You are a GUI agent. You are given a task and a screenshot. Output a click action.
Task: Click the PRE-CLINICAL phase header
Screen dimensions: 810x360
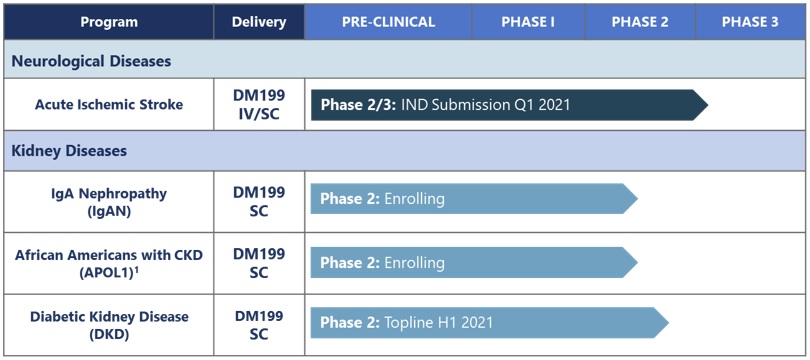(x=388, y=22)
